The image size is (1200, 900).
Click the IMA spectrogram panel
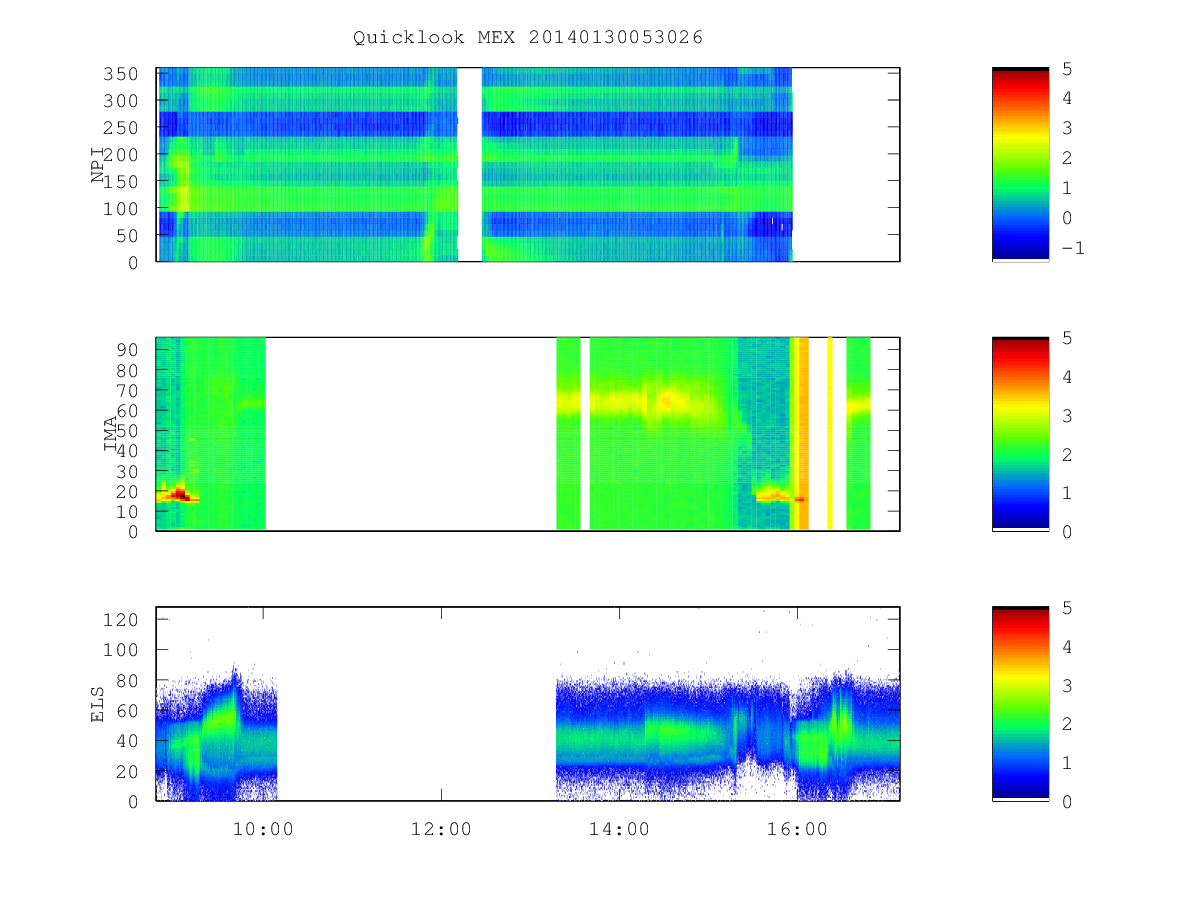[x=528, y=434]
